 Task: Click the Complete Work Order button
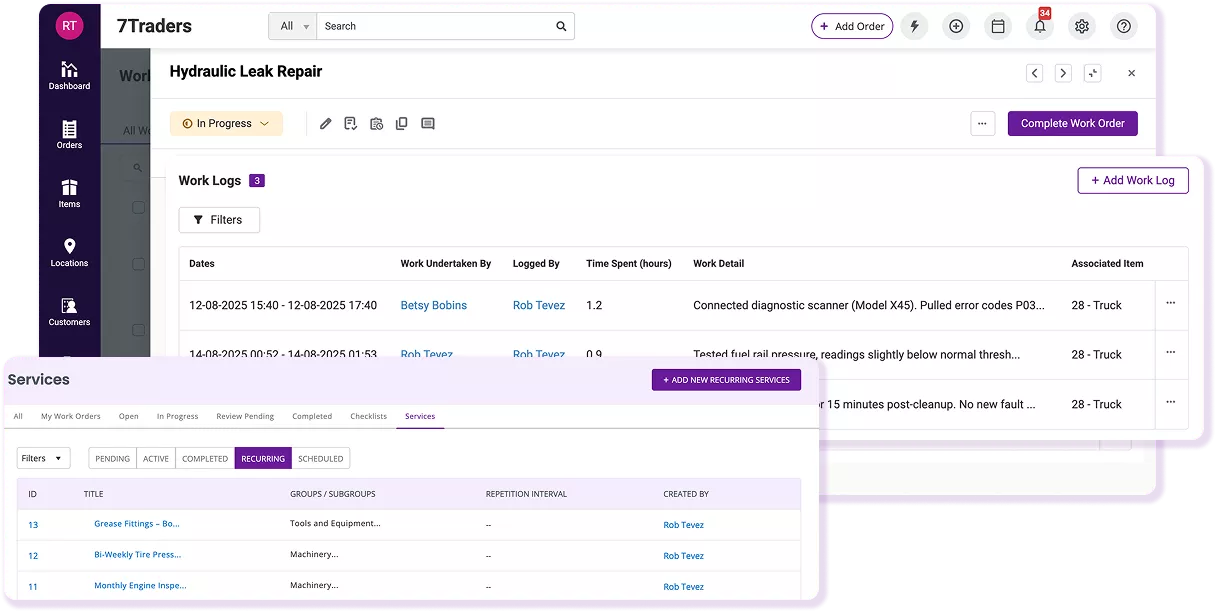point(1072,123)
